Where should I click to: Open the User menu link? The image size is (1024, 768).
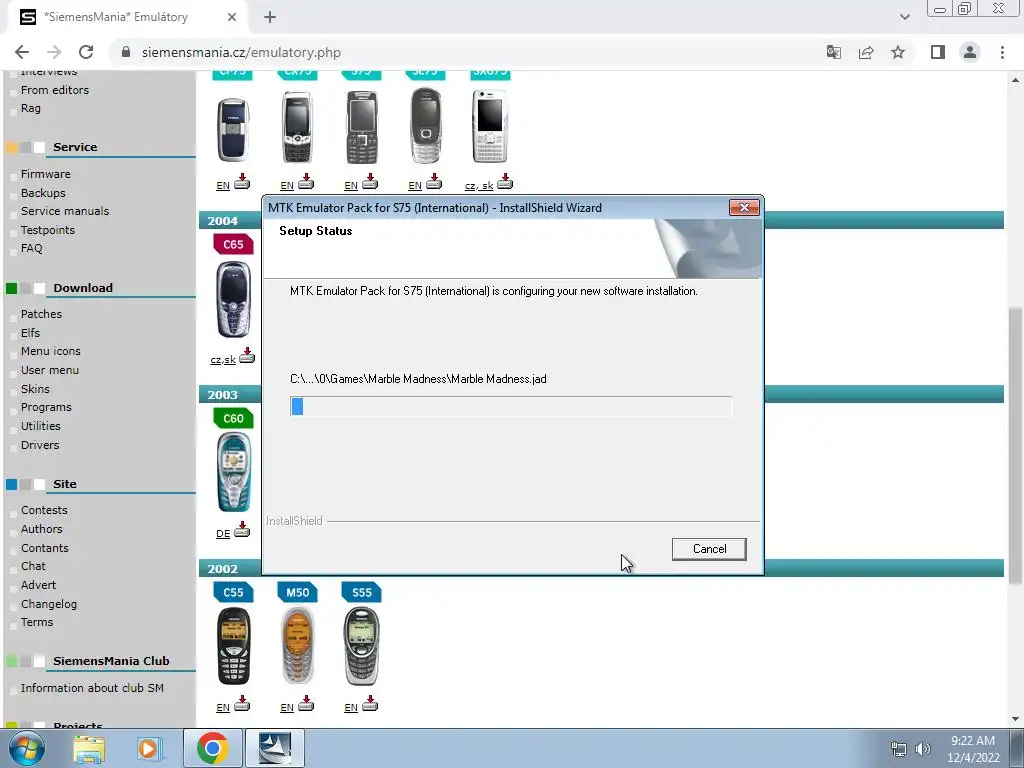click(x=50, y=370)
